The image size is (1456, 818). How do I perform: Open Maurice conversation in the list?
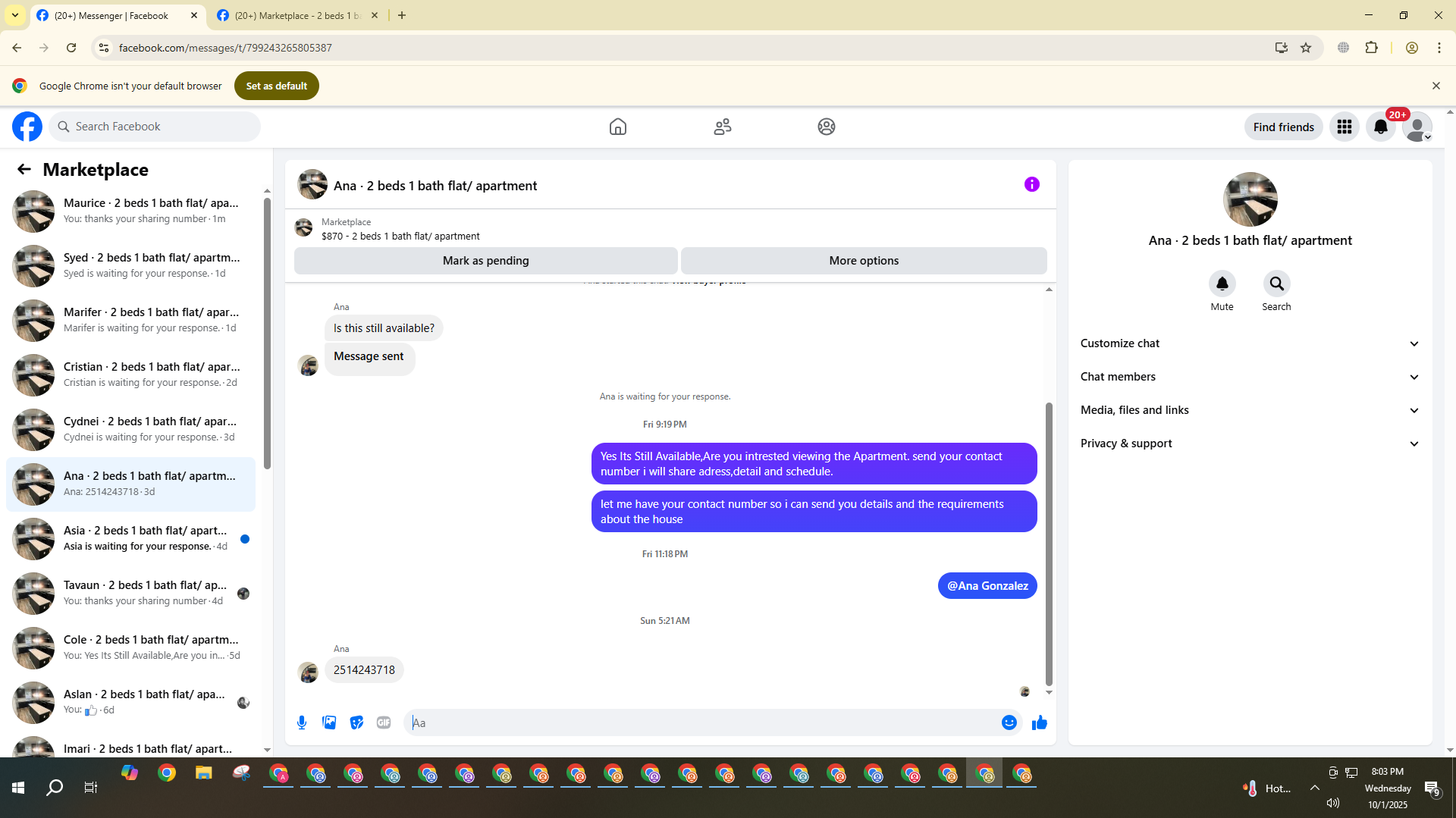[130, 211]
